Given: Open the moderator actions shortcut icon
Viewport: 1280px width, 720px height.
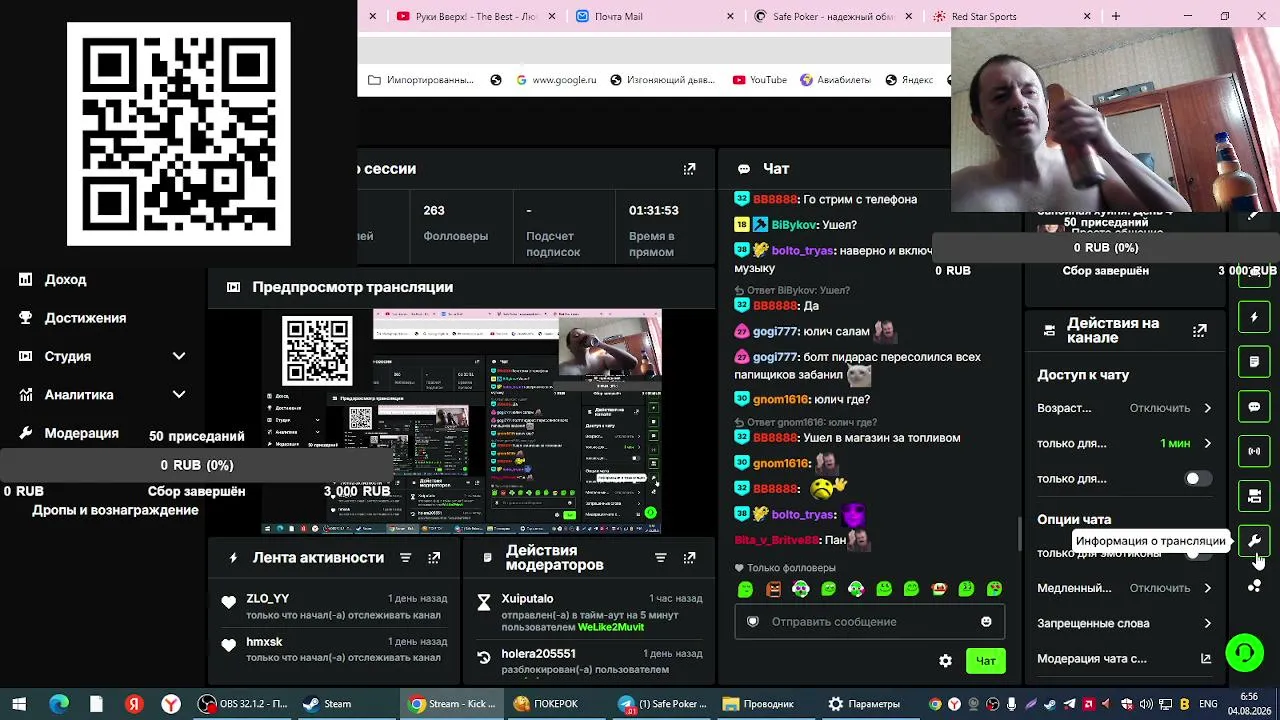Looking at the screenshot, I should click(1254, 361).
